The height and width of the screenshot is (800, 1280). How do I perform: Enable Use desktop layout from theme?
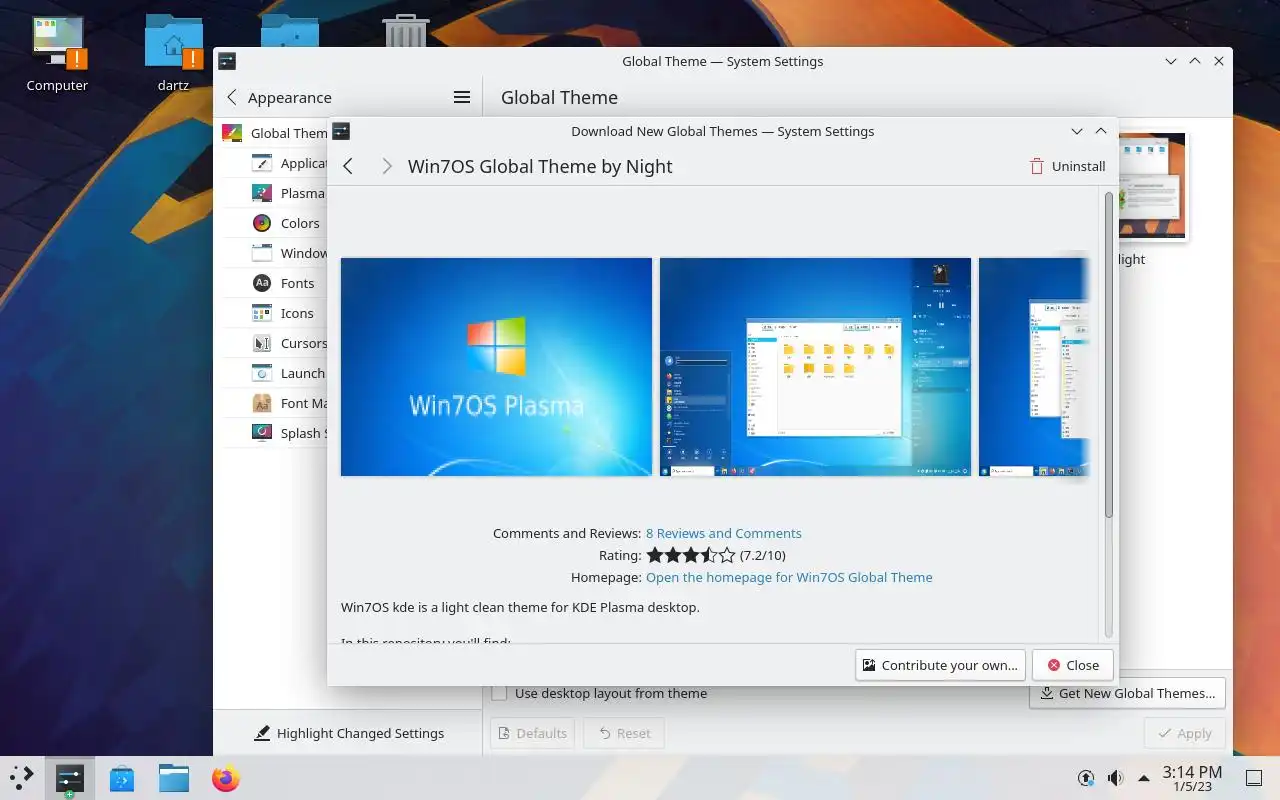pos(499,693)
